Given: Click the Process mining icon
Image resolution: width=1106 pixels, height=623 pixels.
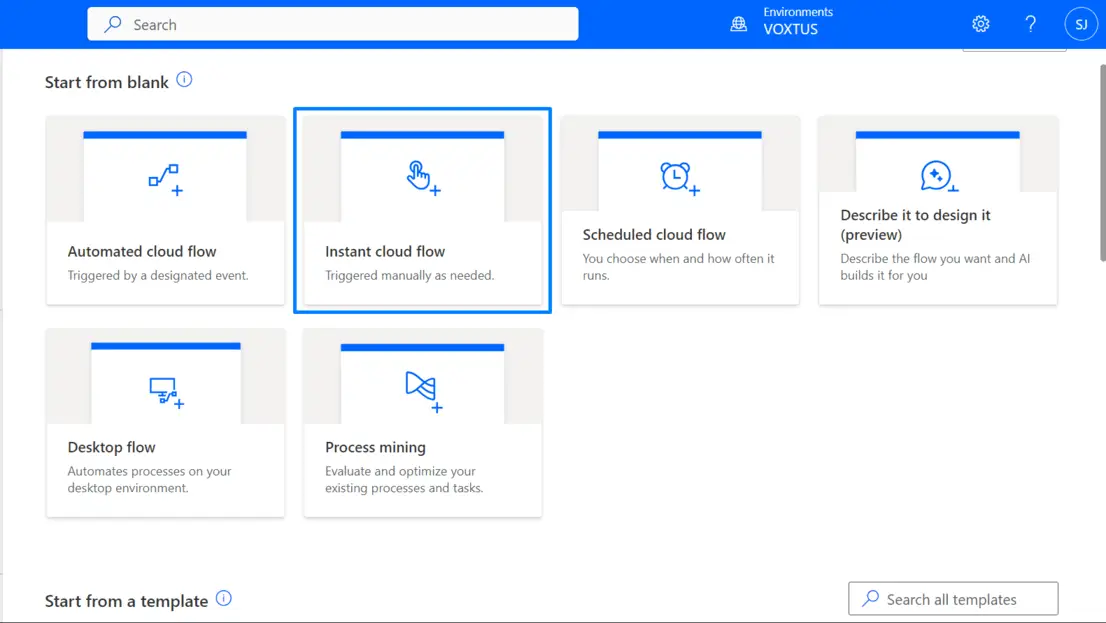Looking at the screenshot, I should [x=423, y=390].
